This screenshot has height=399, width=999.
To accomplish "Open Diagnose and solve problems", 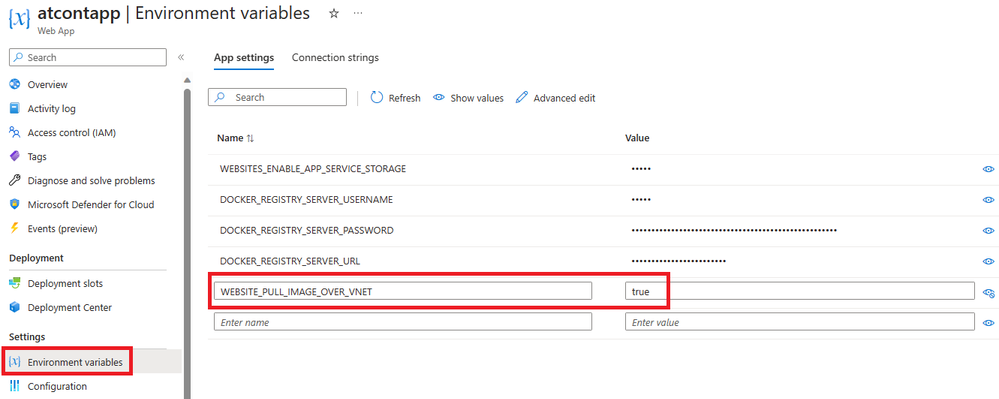I will (x=91, y=180).
